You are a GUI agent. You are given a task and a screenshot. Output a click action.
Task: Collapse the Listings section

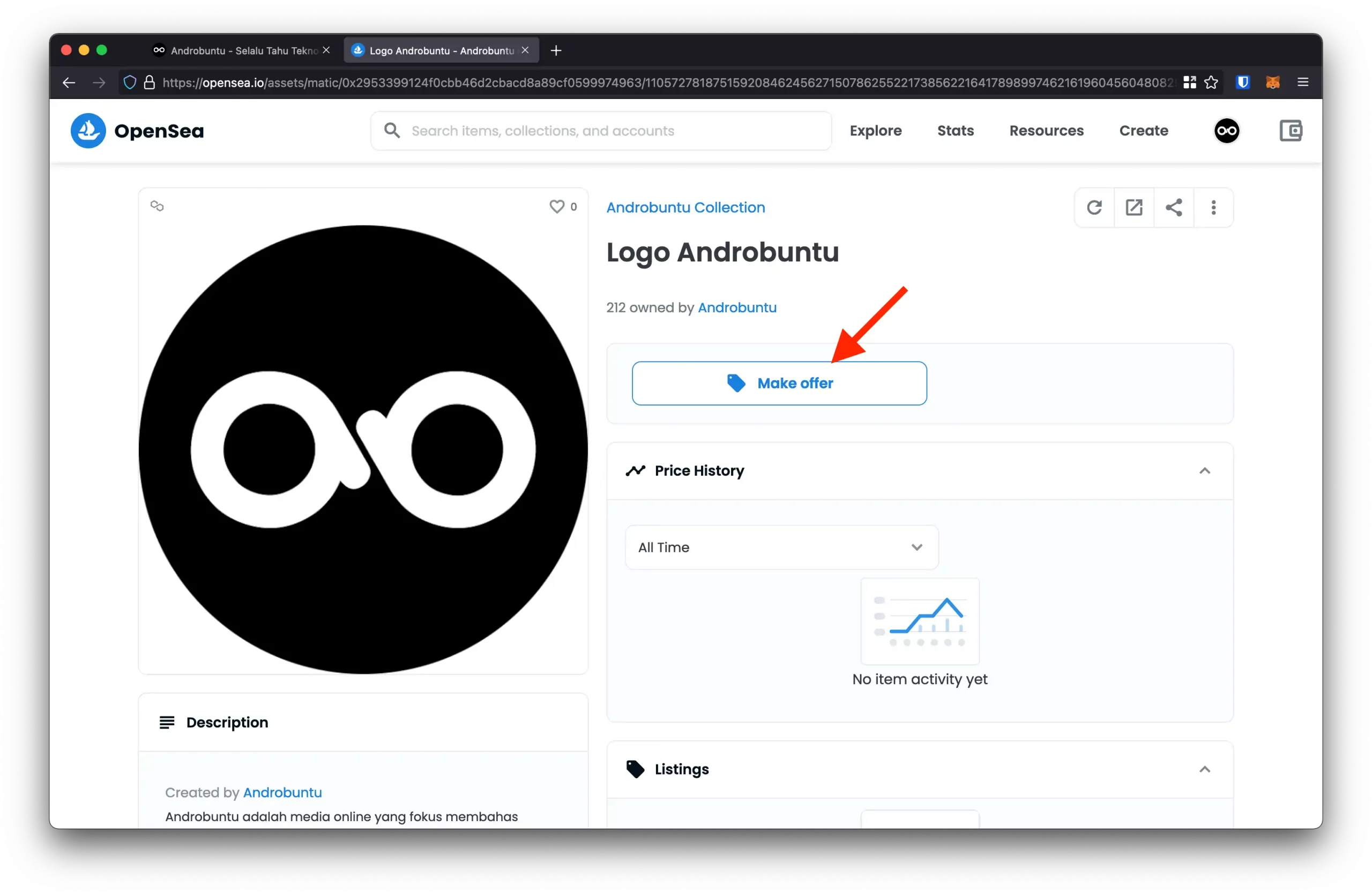tap(1204, 769)
